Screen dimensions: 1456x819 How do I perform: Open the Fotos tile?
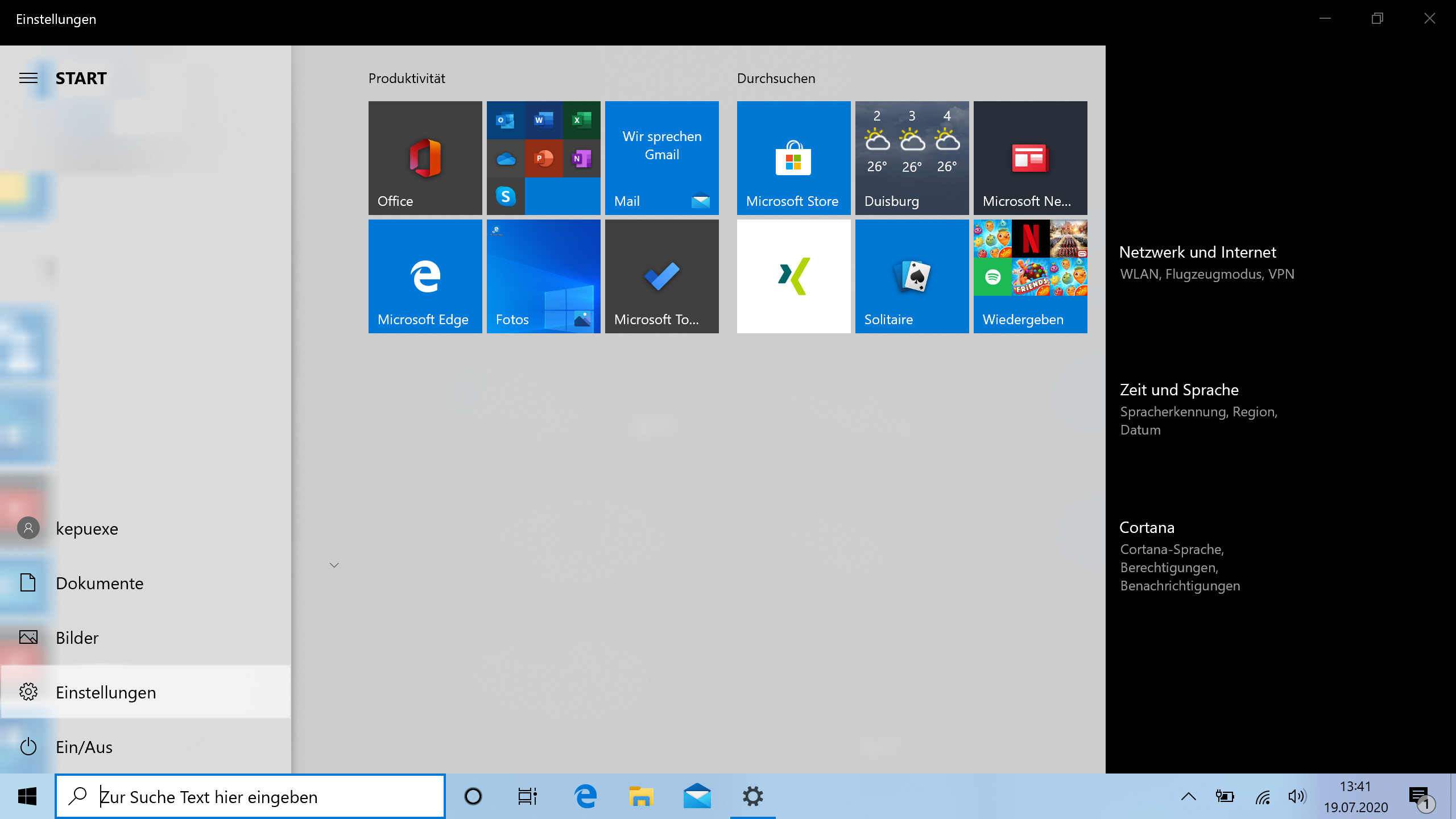point(543,276)
